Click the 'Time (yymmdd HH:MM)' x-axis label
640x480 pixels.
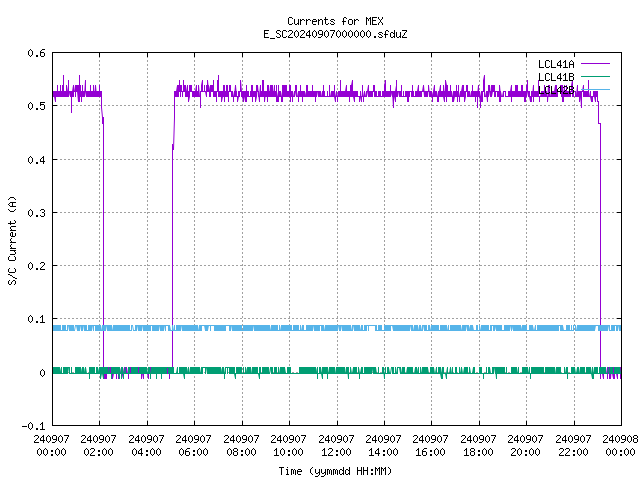[335, 471]
